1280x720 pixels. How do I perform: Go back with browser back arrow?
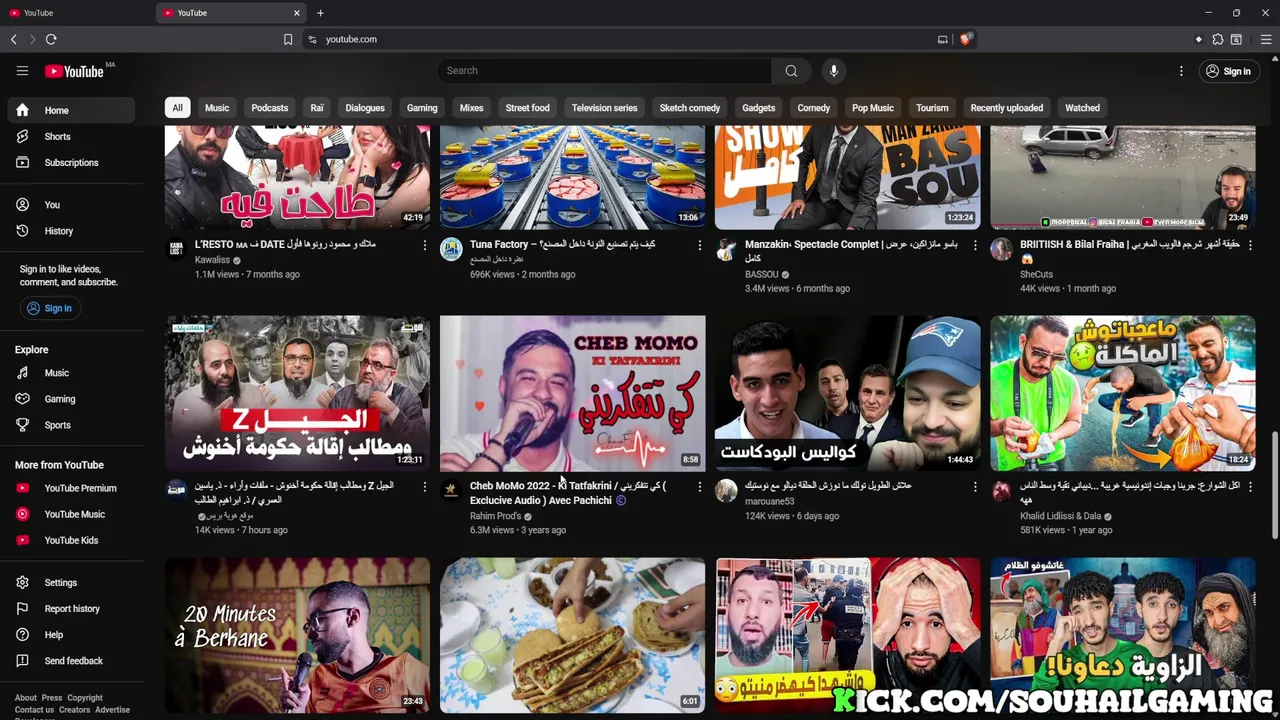[14, 39]
